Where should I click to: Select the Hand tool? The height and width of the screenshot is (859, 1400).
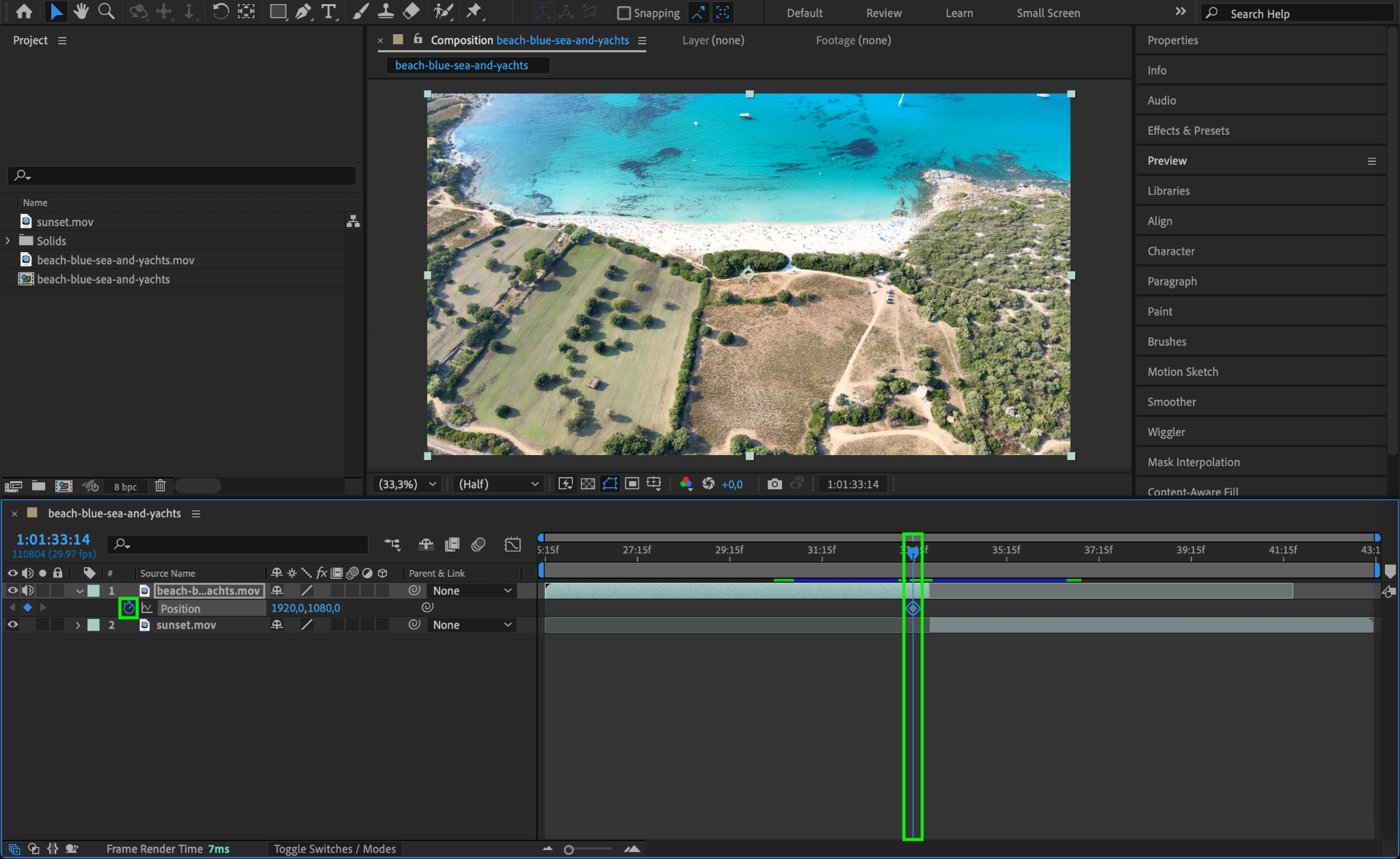[x=81, y=12]
